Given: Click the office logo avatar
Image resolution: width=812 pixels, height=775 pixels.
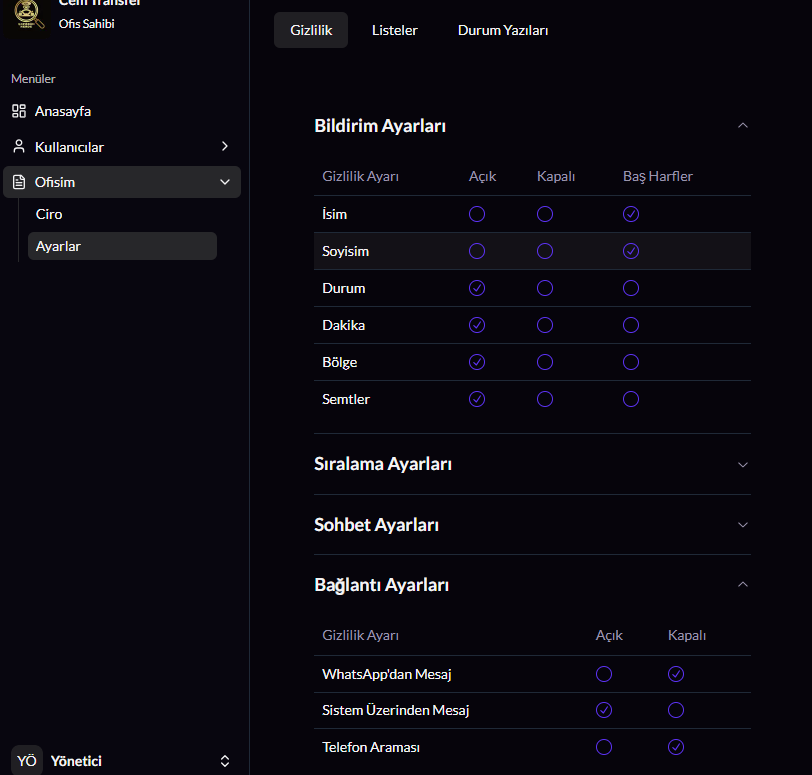Looking at the screenshot, I should point(27,14).
